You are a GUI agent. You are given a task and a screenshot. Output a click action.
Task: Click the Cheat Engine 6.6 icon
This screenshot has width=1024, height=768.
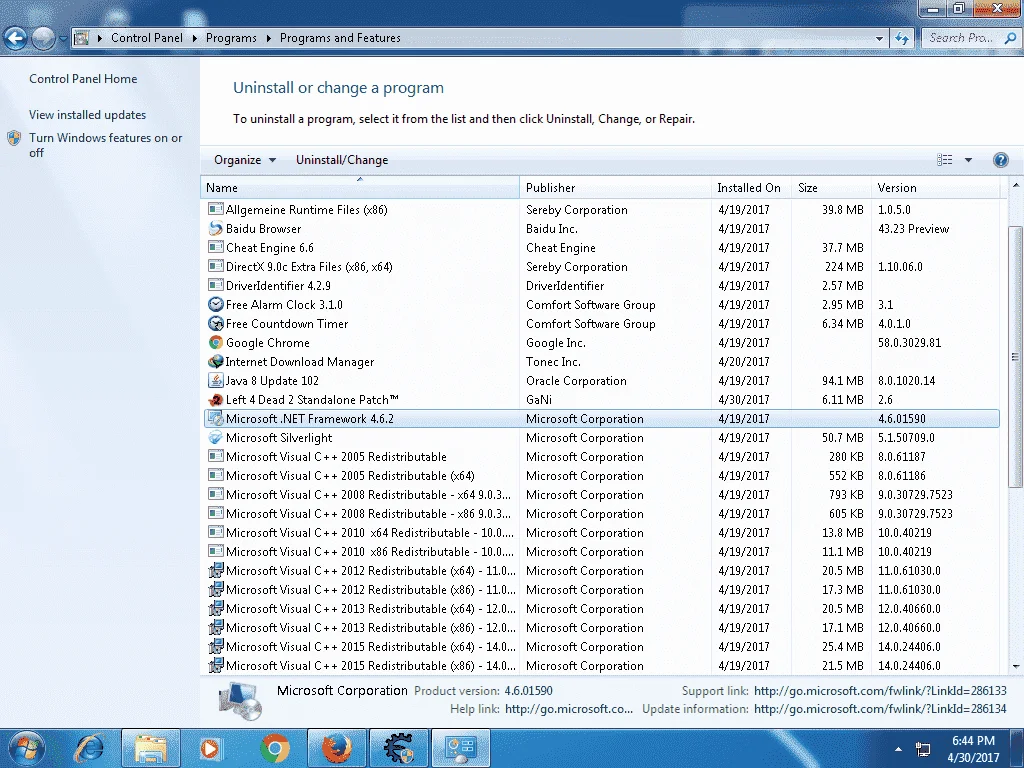pos(216,248)
